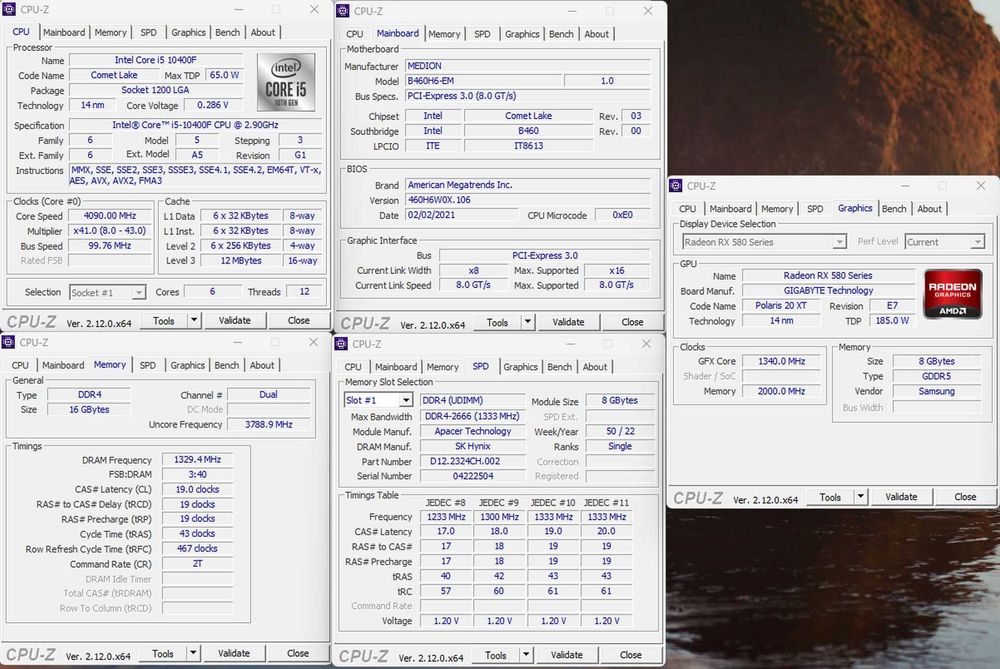
Task: Click the GFX Core 1340.0 MHz value
Action: coord(781,361)
